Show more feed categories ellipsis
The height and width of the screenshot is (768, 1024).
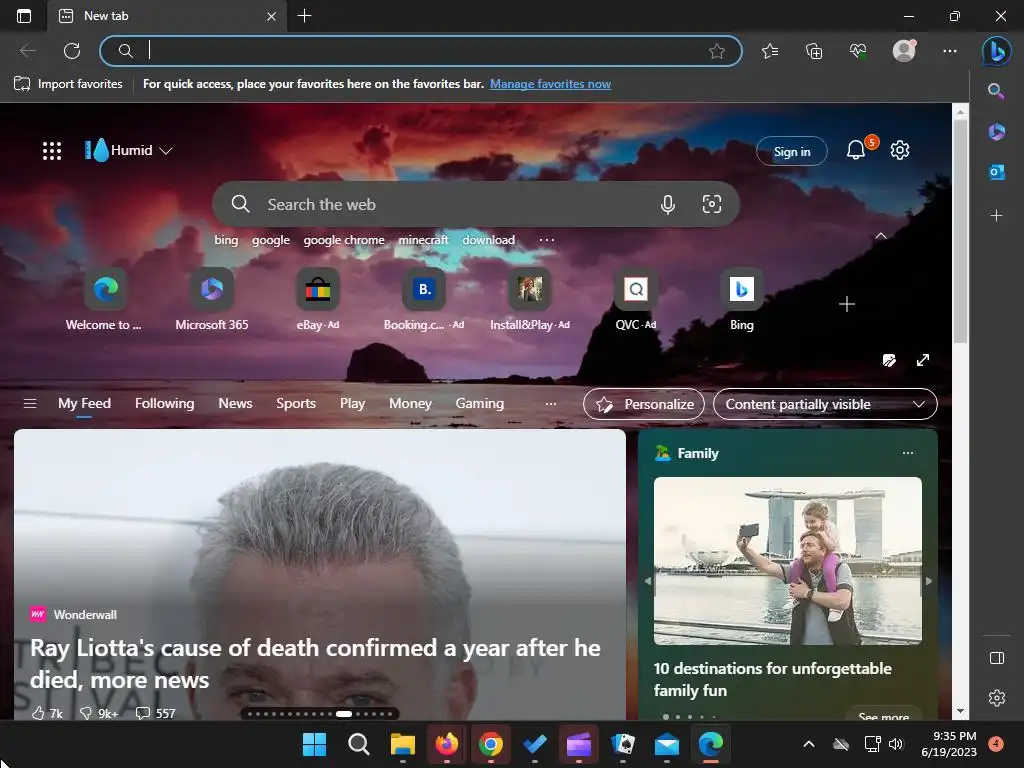551,404
